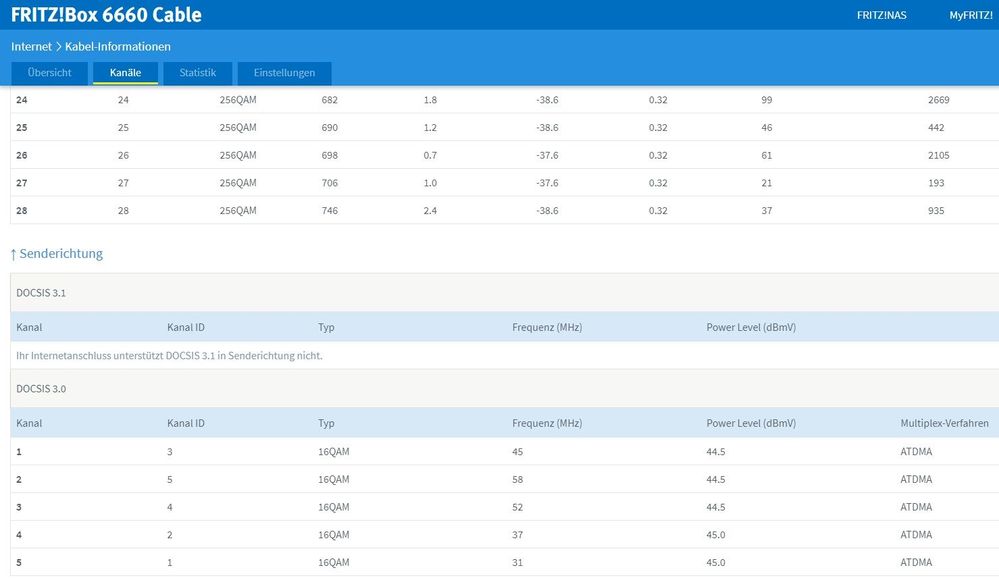This screenshot has width=999, height=580.
Task: Click the DOCSIS 3.1 section label
Action: [x=41, y=293]
